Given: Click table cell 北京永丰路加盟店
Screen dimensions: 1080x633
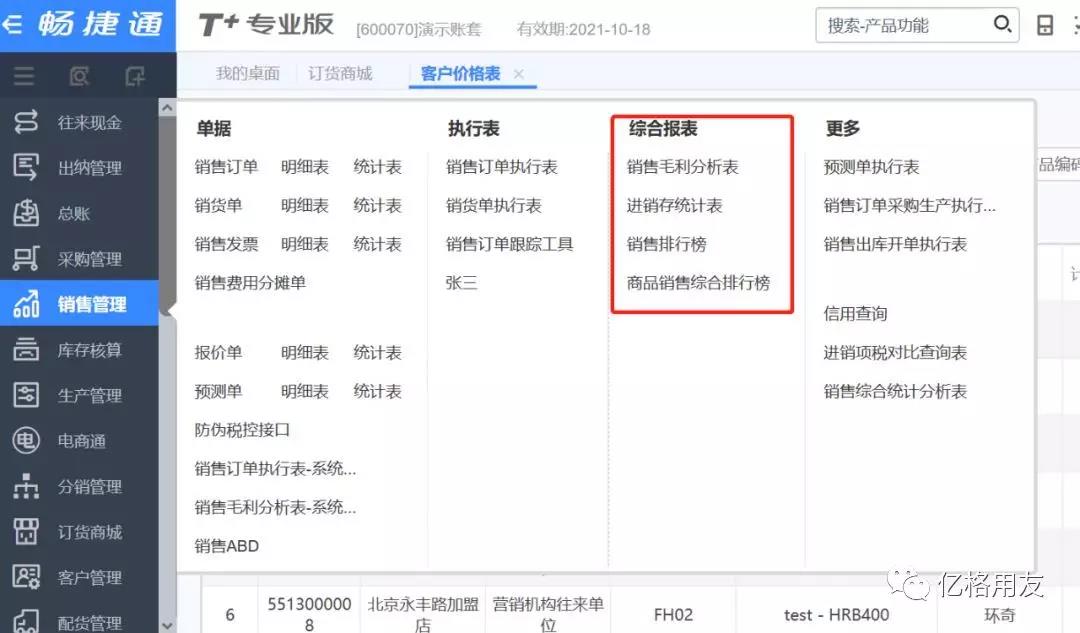Looking at the screenshot, I should 423,614.
